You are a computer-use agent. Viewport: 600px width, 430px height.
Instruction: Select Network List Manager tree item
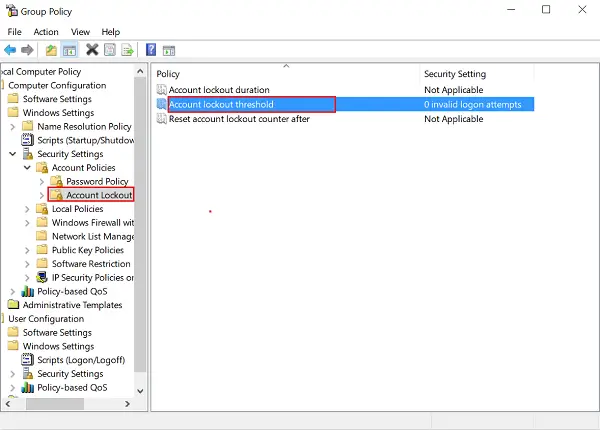pyautogui.click(x=93, y=236)
